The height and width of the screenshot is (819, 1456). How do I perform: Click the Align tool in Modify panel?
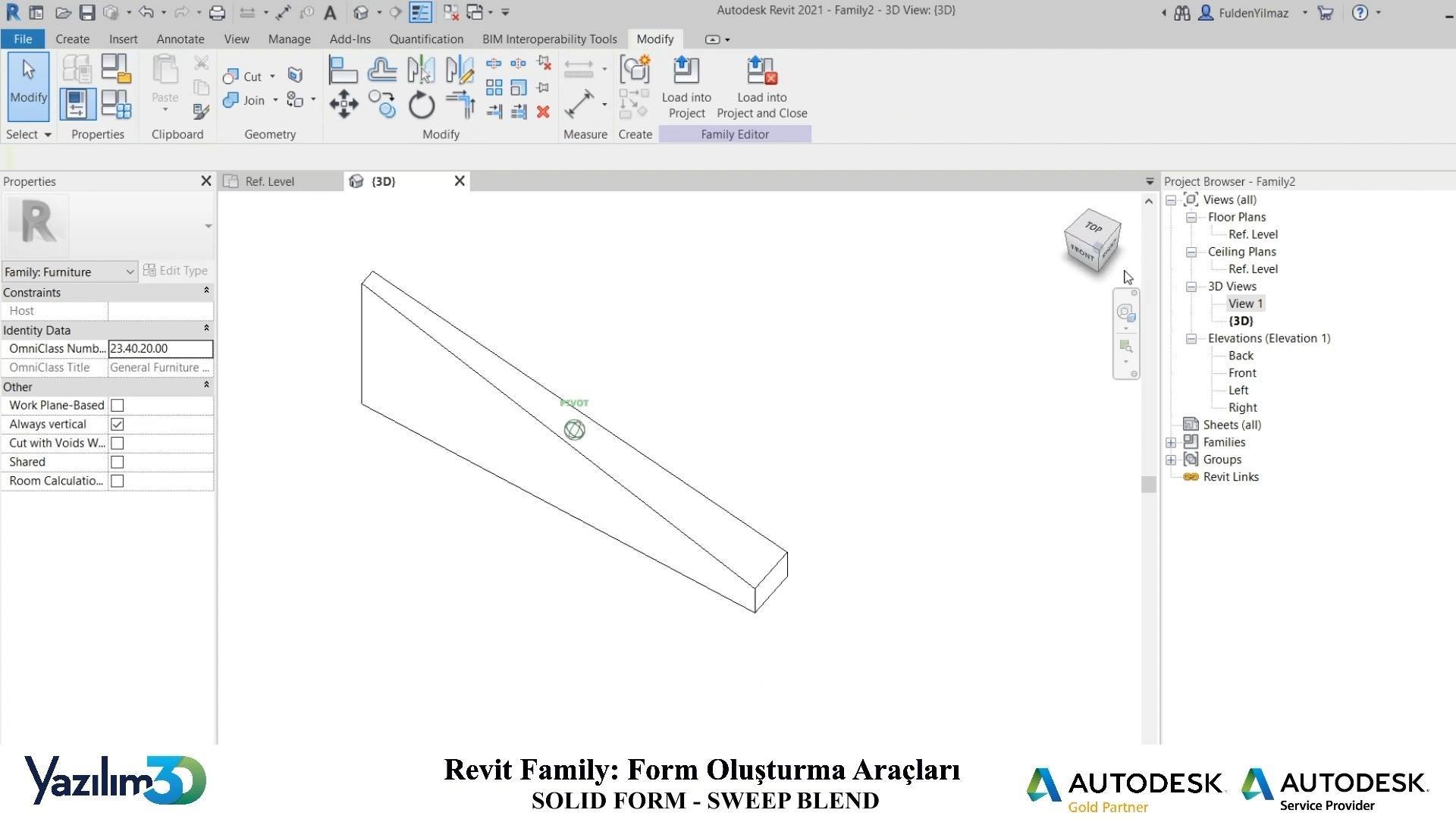click(x=343, y=70)
